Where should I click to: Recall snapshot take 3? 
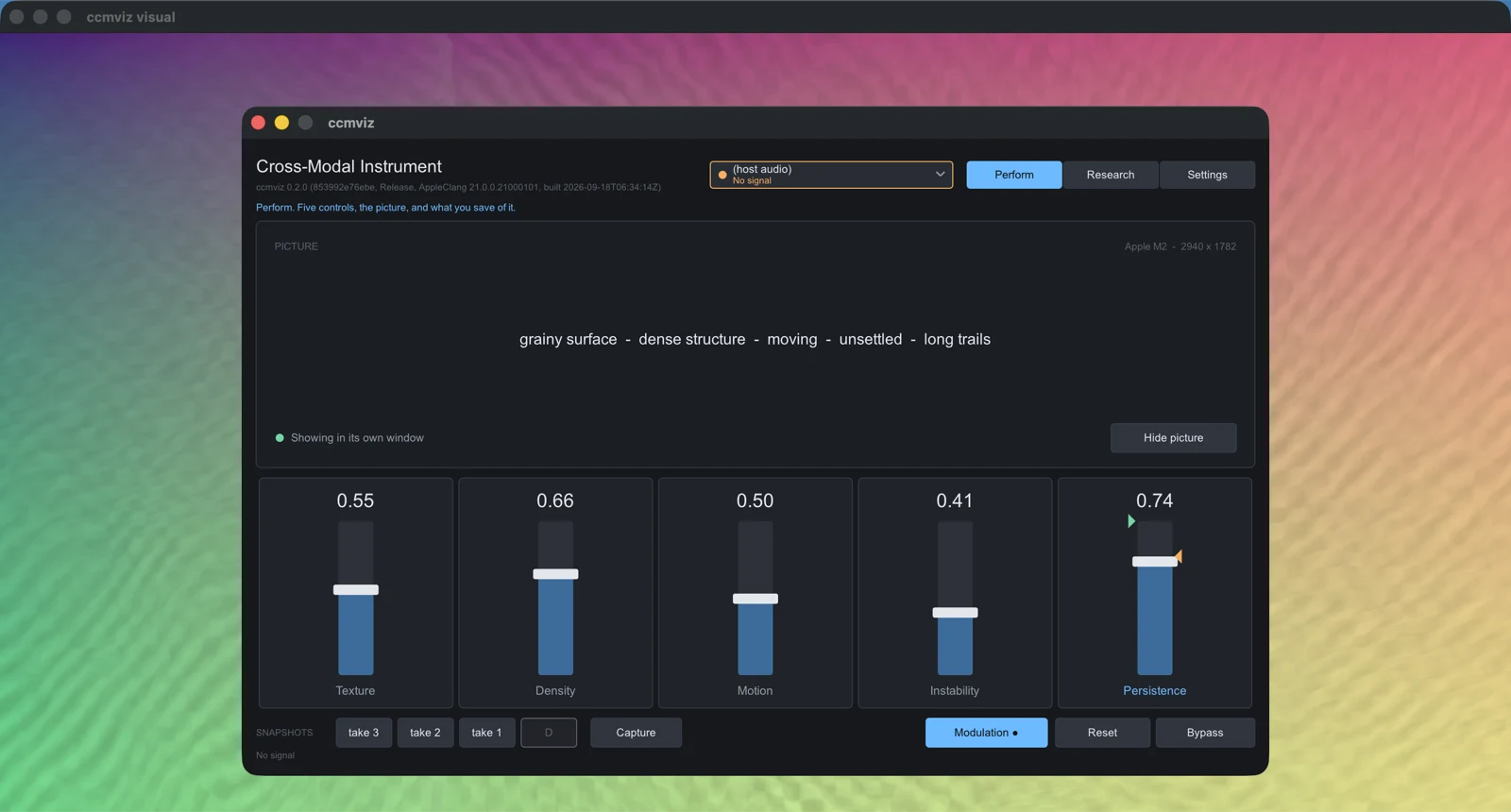pos(364,733)
